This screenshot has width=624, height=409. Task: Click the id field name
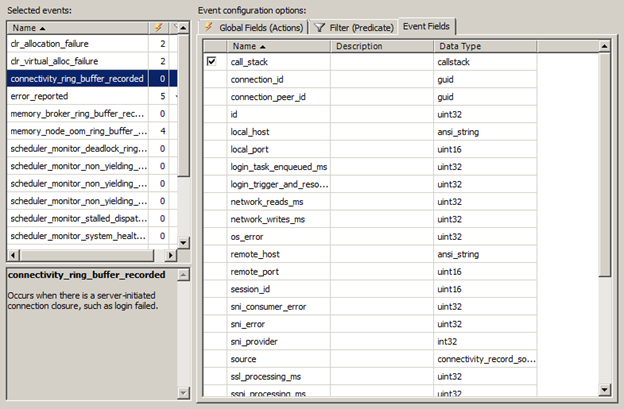click(x=234, y=115)
